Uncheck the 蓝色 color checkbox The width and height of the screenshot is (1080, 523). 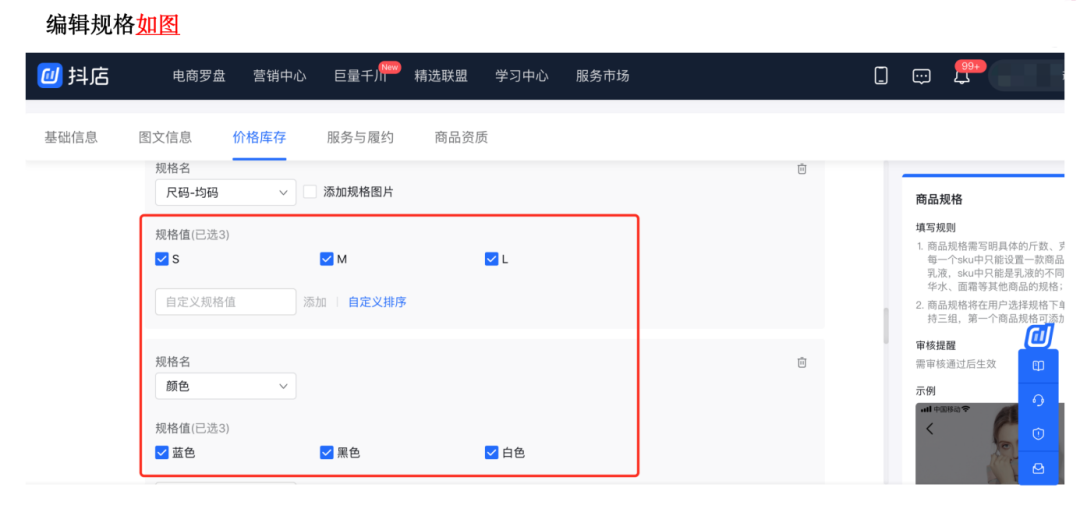click(162, 453)
